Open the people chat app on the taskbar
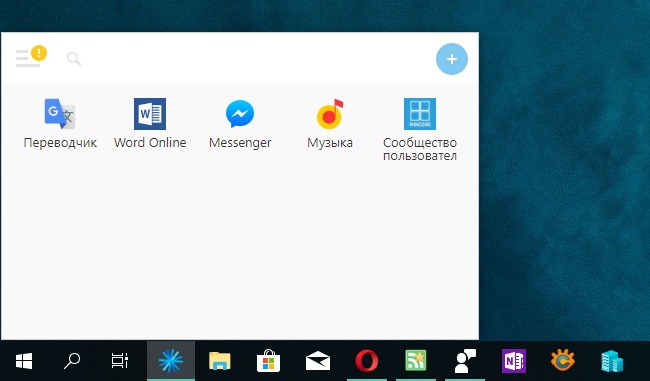This screenshot has width=650, height=381. pos(465,361)
